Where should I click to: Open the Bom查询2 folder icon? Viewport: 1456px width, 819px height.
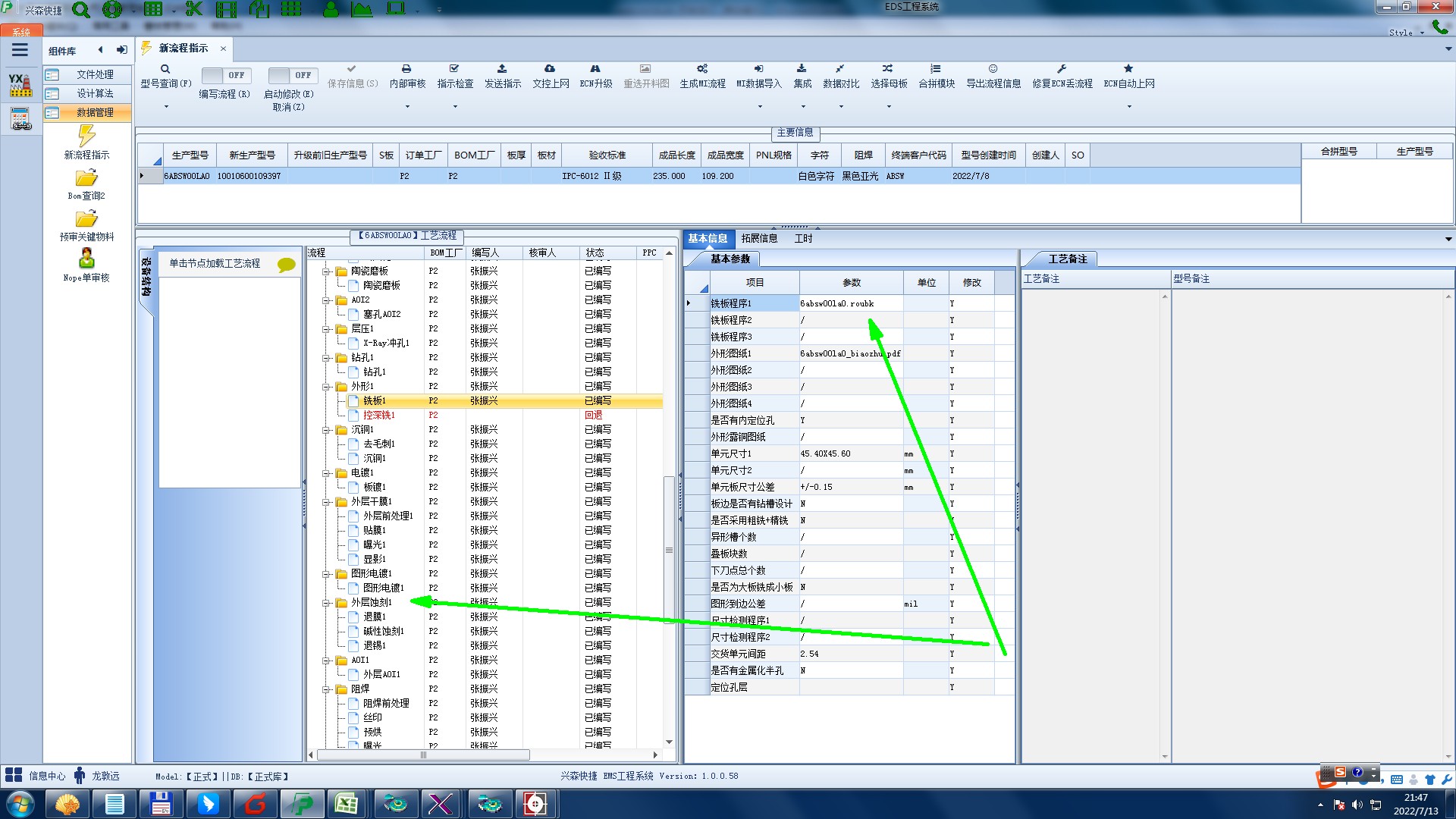coord(86,178)
